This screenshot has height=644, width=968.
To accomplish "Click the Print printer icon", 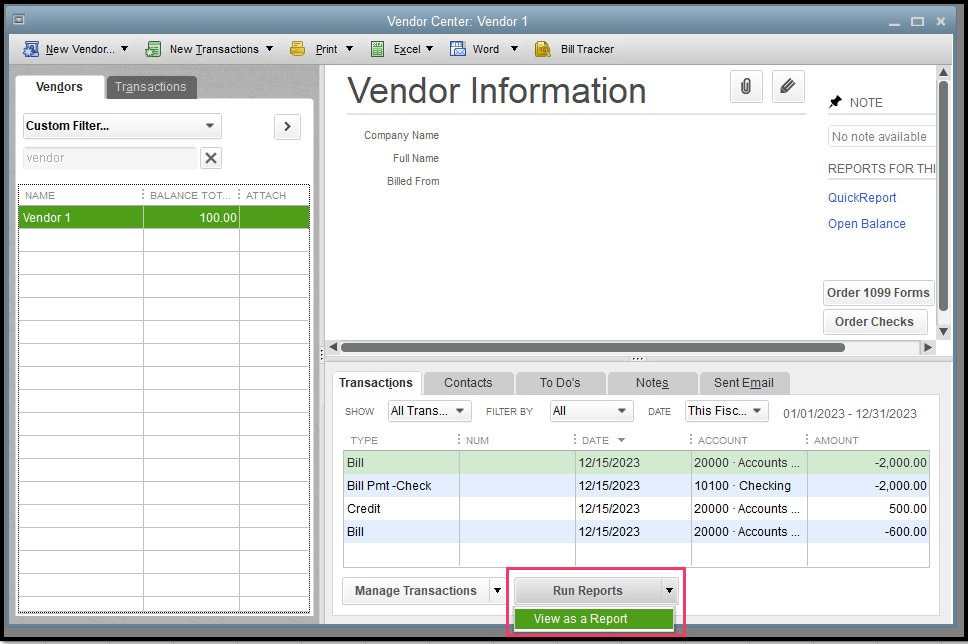I will pyautogui.click(x=298, y=49).
